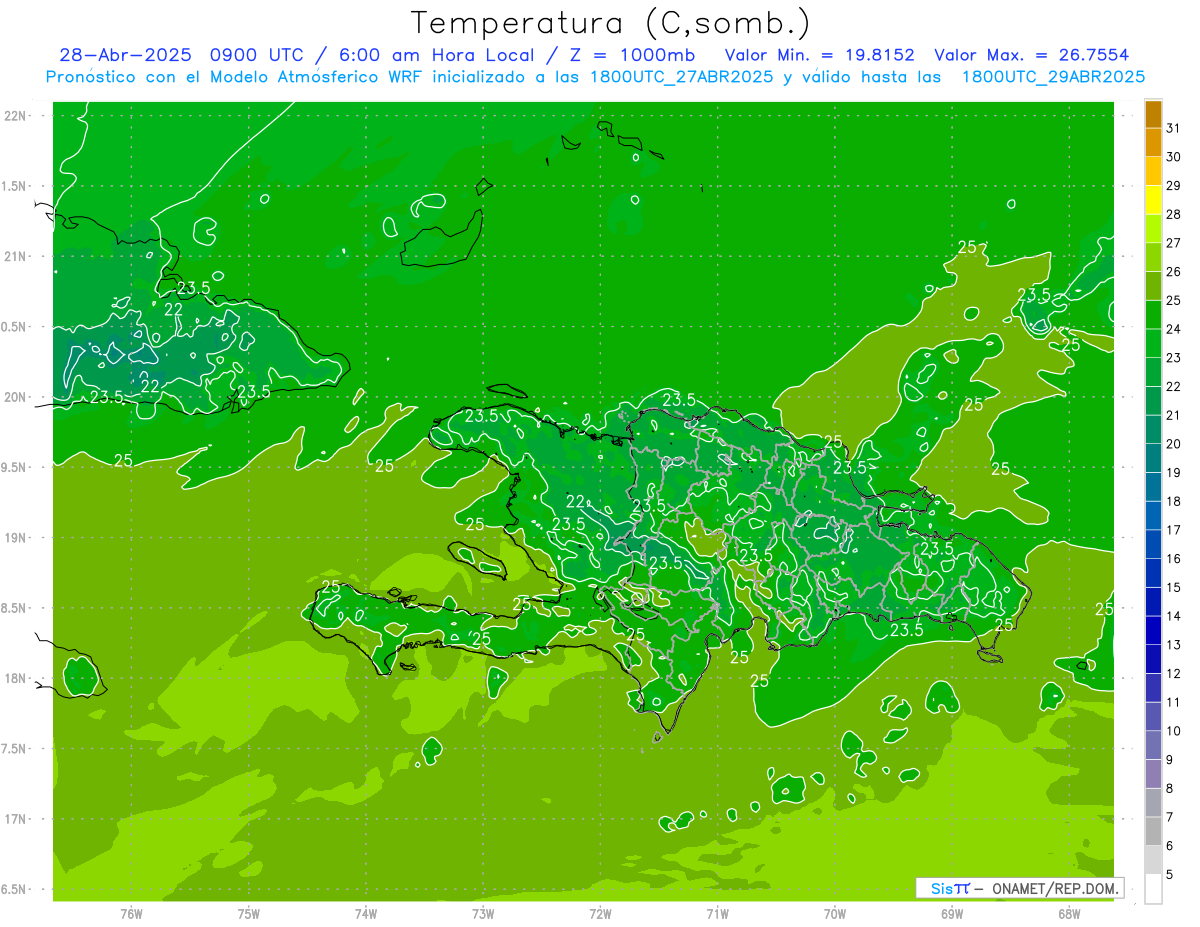Image resolution: width=1200 pixels, height=927 pixels.
Task: Click the color scale label 5
Action: pyautogui.click(x=1170, y=875)
